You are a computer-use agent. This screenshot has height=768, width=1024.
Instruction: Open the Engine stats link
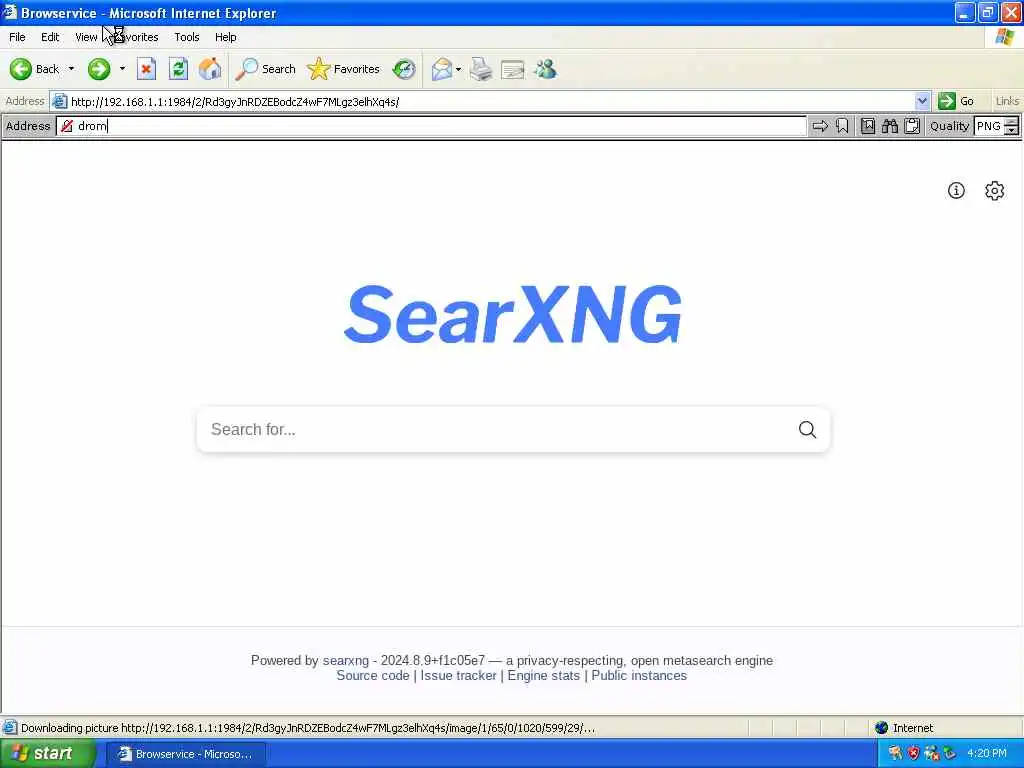543,675
